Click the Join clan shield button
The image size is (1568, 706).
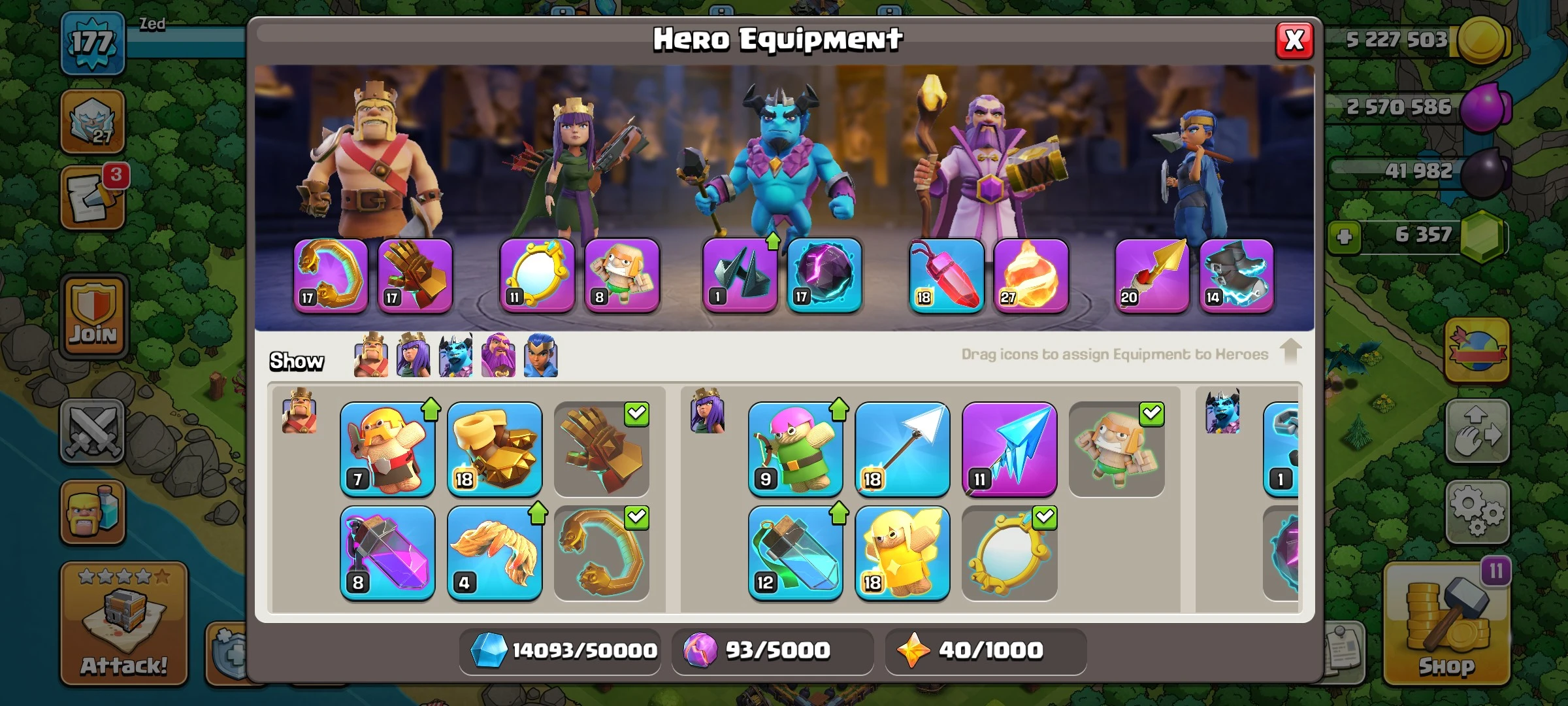point(93,316)
